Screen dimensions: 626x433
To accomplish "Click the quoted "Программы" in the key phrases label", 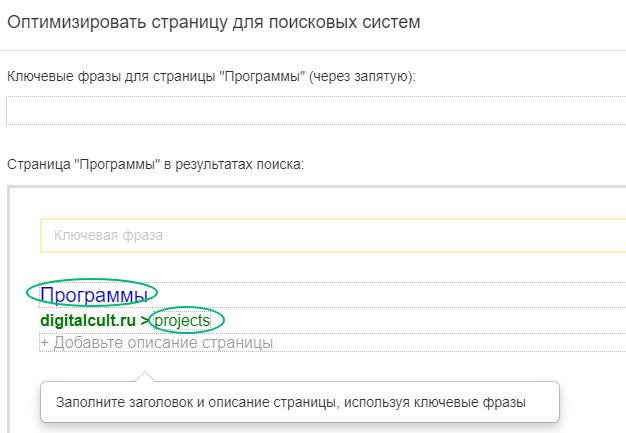I will (x=262, y=76).
